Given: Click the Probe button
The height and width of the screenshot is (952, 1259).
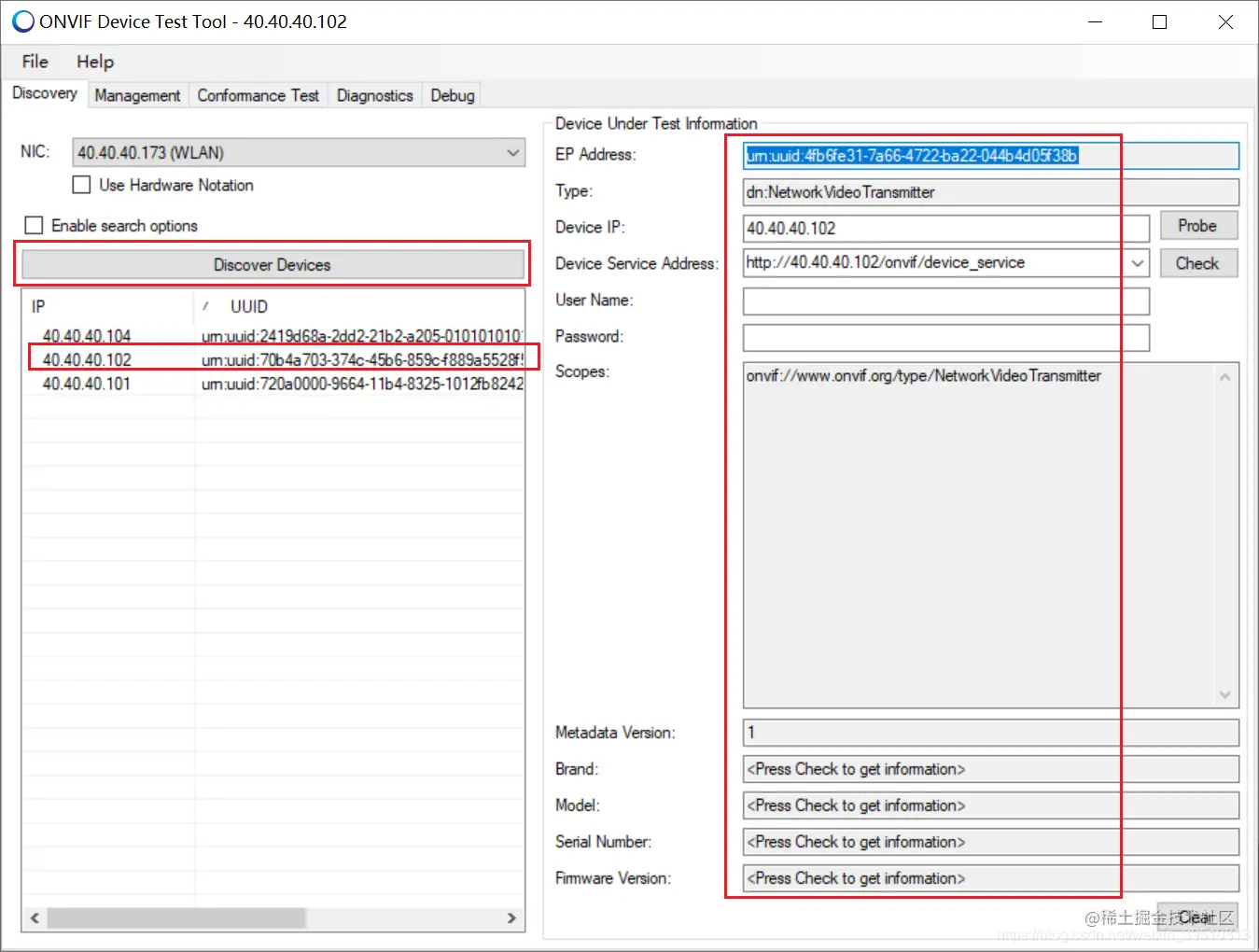Looking at the screenshot, I should [1198, 226].
